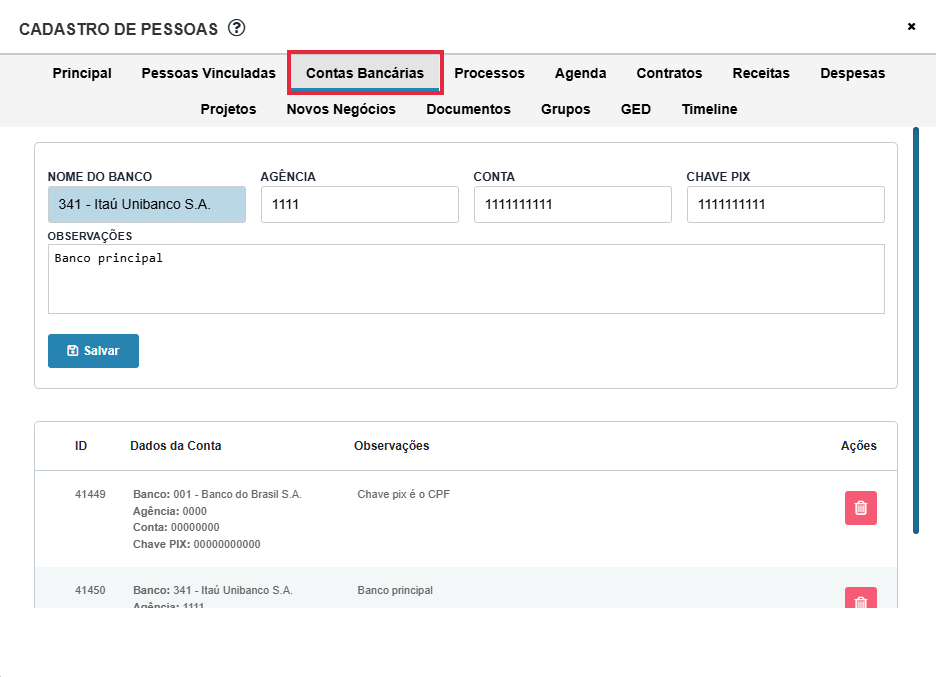Switch to the Principal tab

[x=82, y=73]
